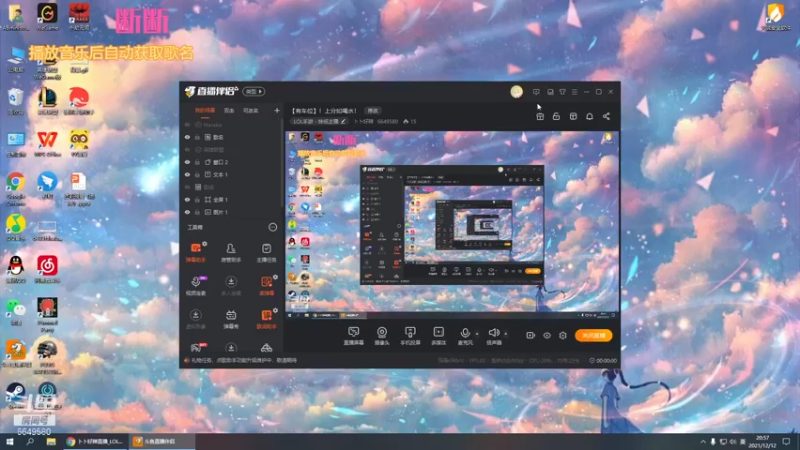Open the 视频连麦 video co-stream tool

pyautogui.click(x=195, y=285)
